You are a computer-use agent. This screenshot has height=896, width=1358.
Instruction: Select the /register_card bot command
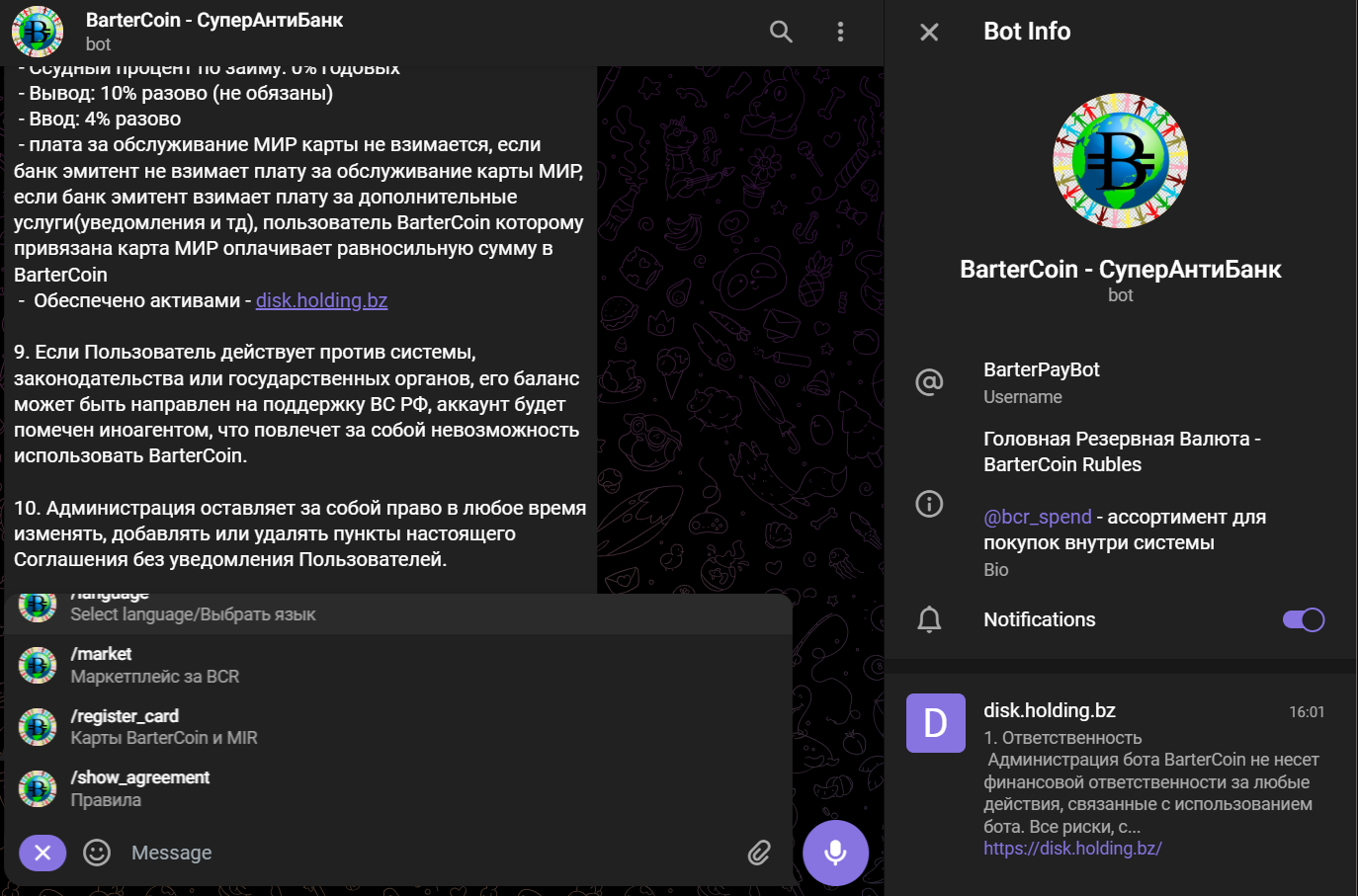pos(399,727)
